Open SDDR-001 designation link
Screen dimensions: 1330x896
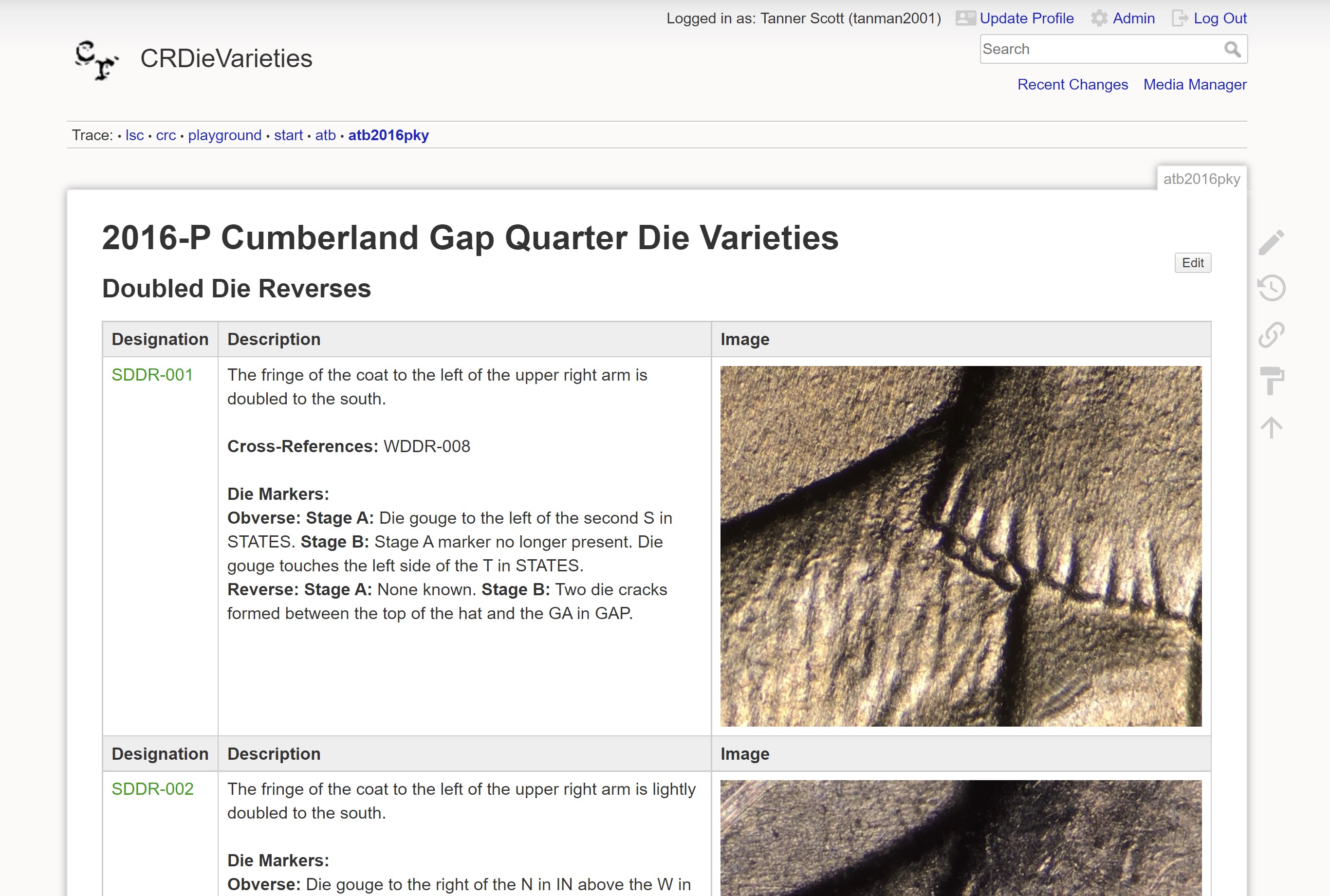coord(152,375)
